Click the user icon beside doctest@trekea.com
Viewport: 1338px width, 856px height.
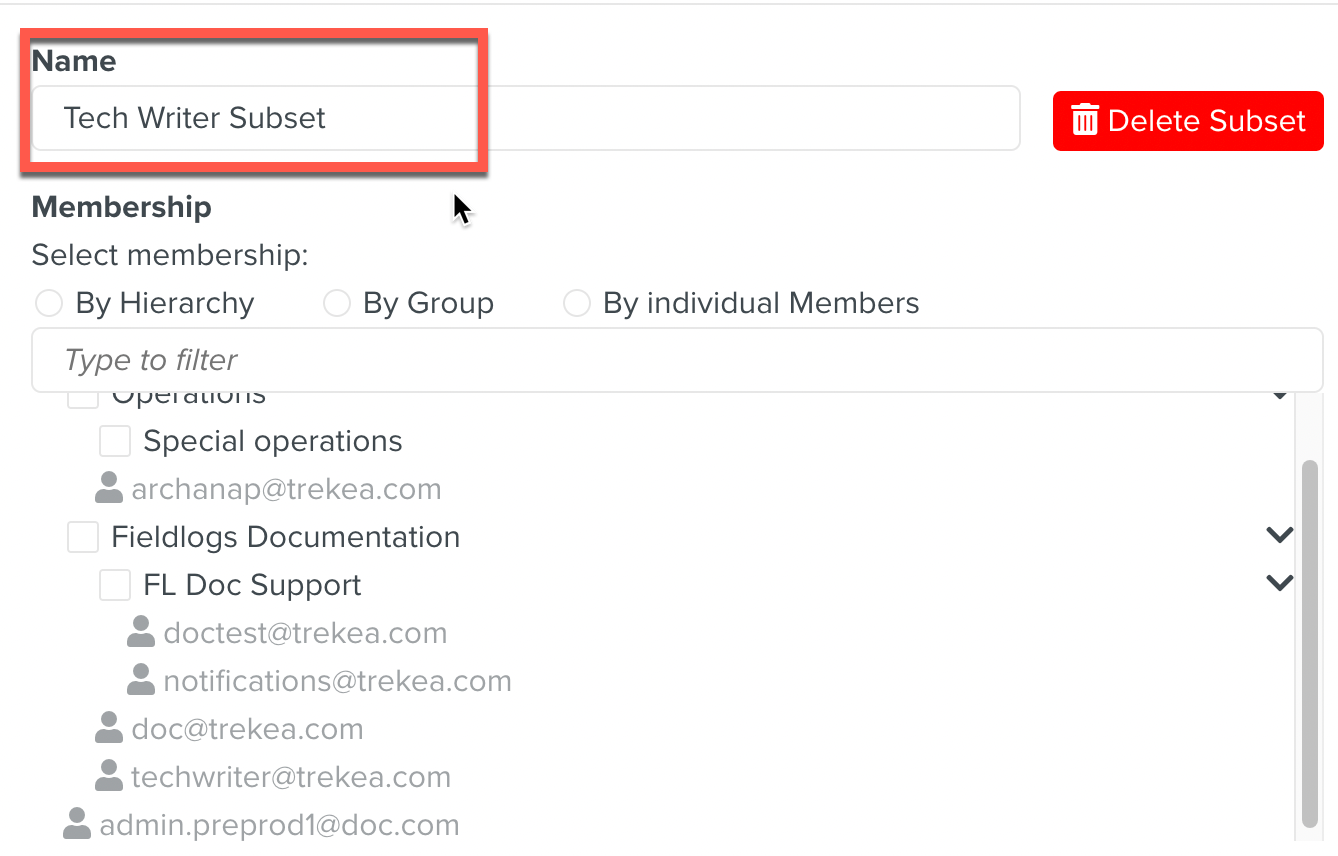pyautogui.click(x=141, y=632)
